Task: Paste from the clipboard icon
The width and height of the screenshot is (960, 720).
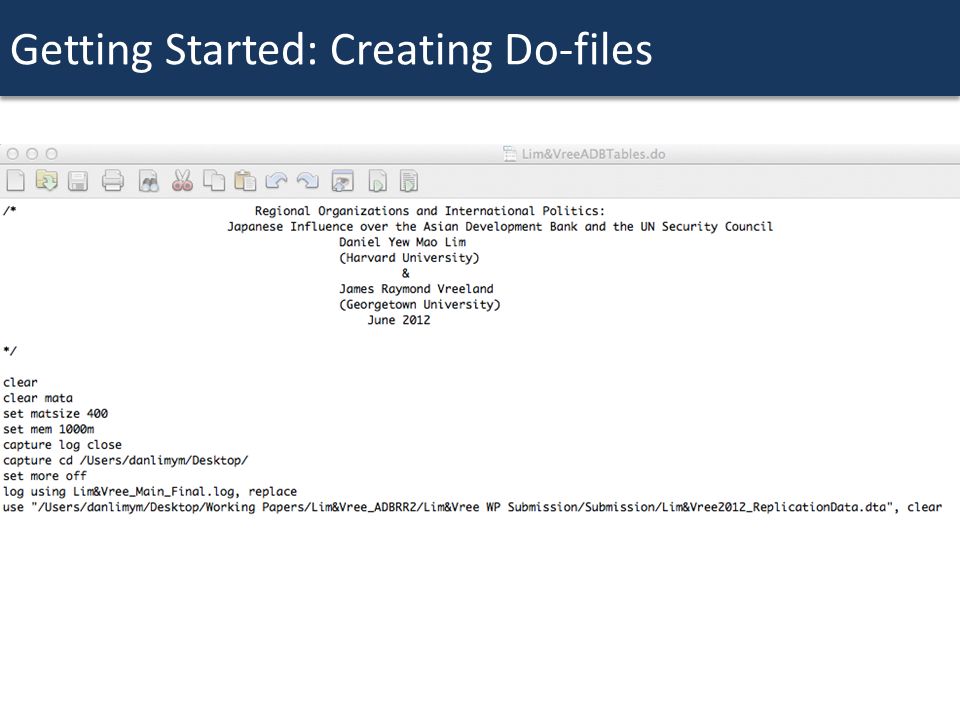Action: click(245, 181)
